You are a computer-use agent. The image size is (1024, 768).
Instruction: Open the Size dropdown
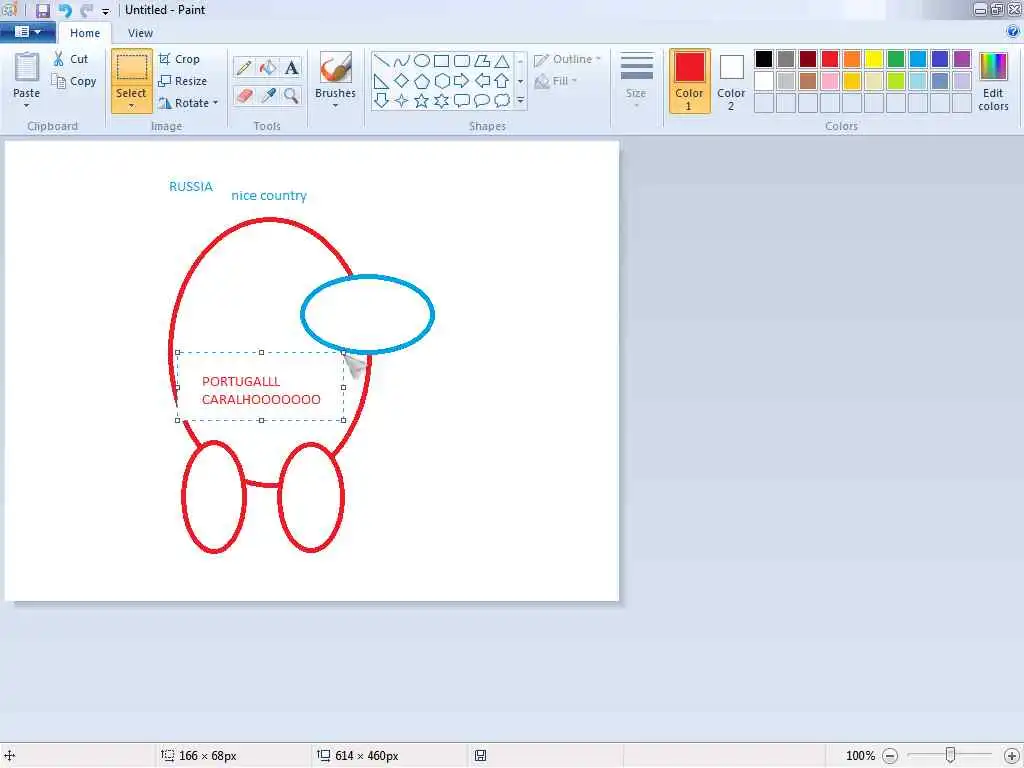(636, 80)
